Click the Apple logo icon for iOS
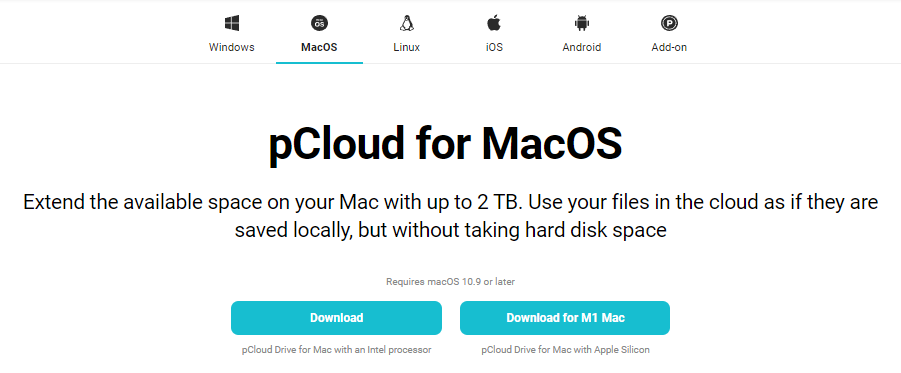Image resolution: width=901 pixels, height=373 pixels. (494, 23)
